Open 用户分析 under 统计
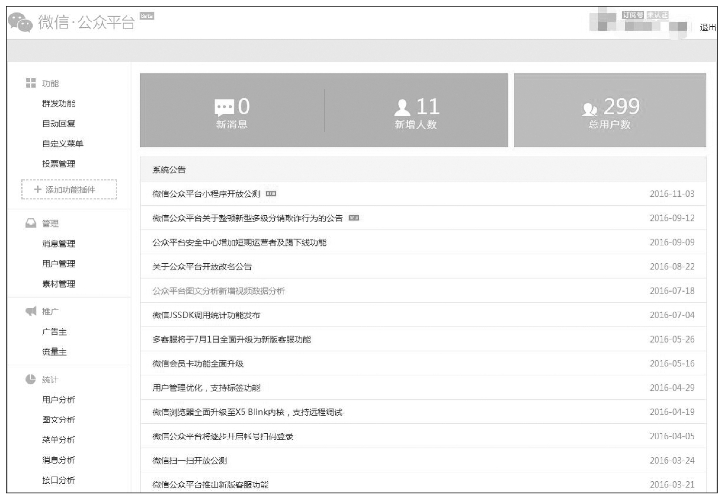Screen dimensions: 727x504 58,399
